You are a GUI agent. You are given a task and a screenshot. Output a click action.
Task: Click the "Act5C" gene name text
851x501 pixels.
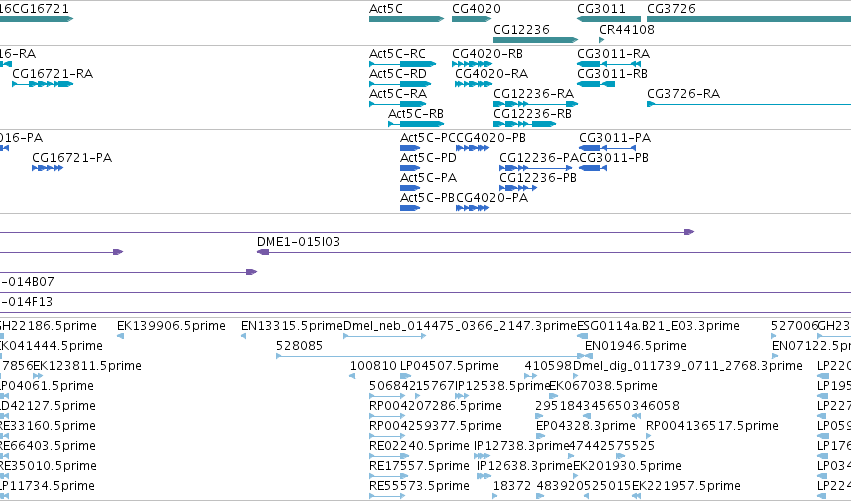click(x=386, y=9)
